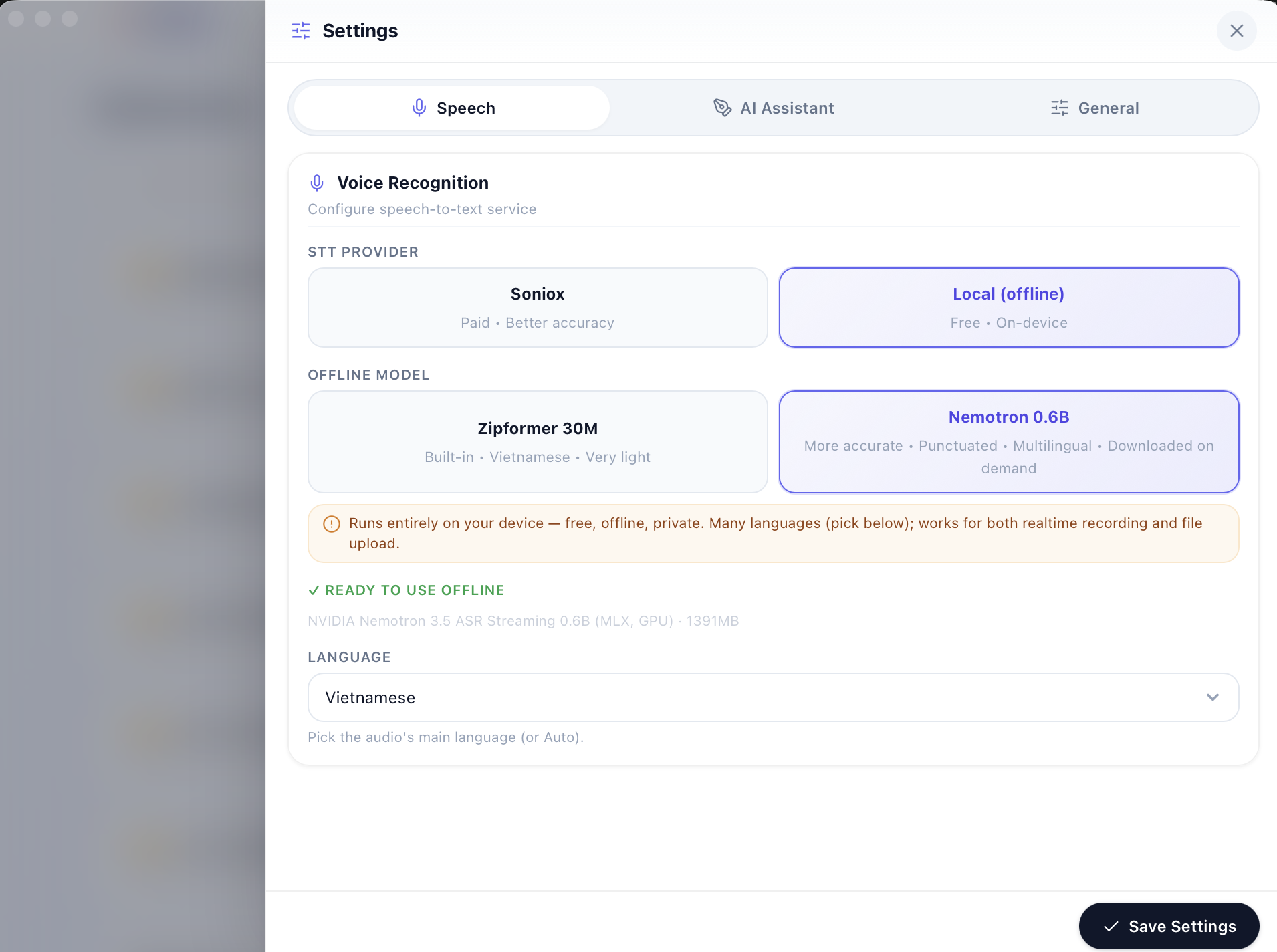Click the chevron arrow in language selector
The width and height of the screenshot is (1277, 952).
(x=1213, y=697)
